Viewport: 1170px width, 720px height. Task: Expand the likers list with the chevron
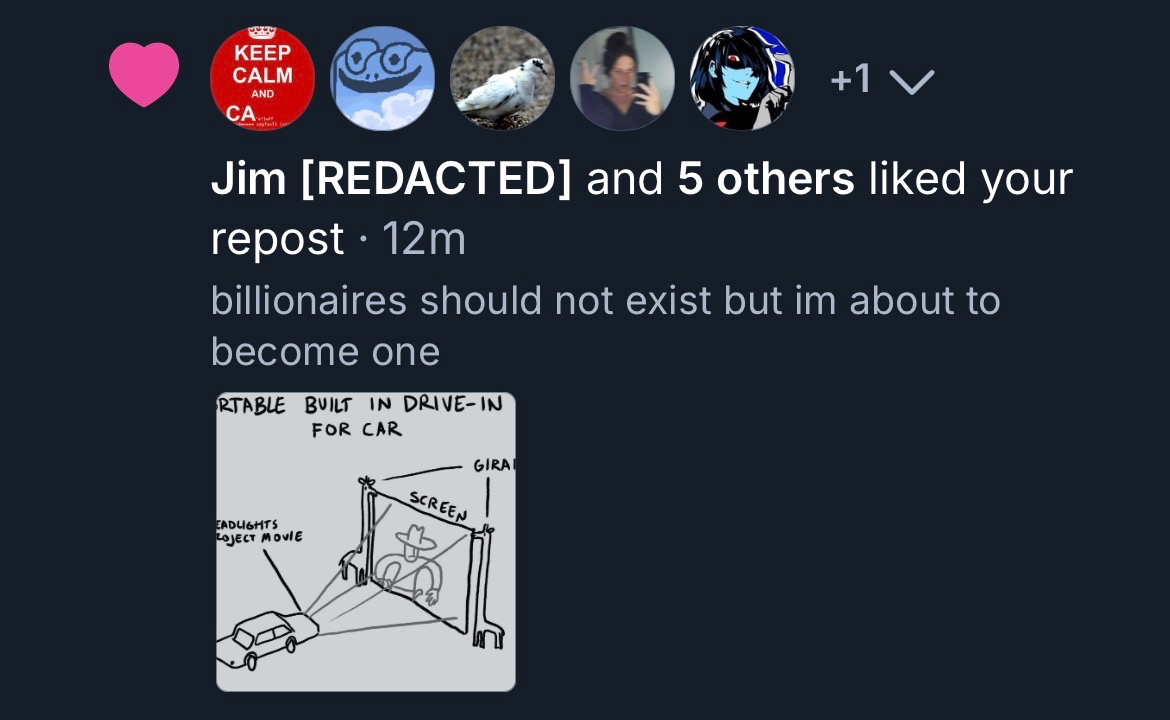click(911, 82)
